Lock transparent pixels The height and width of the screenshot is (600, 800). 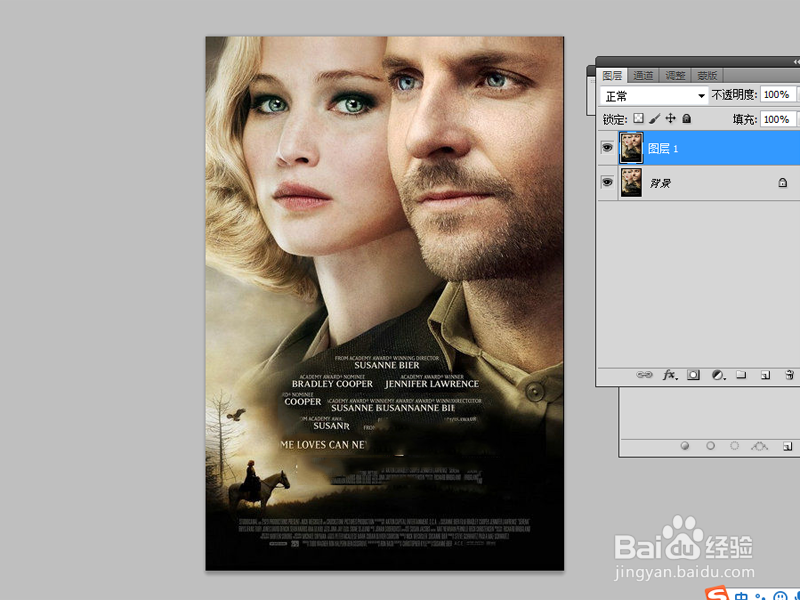638,118
